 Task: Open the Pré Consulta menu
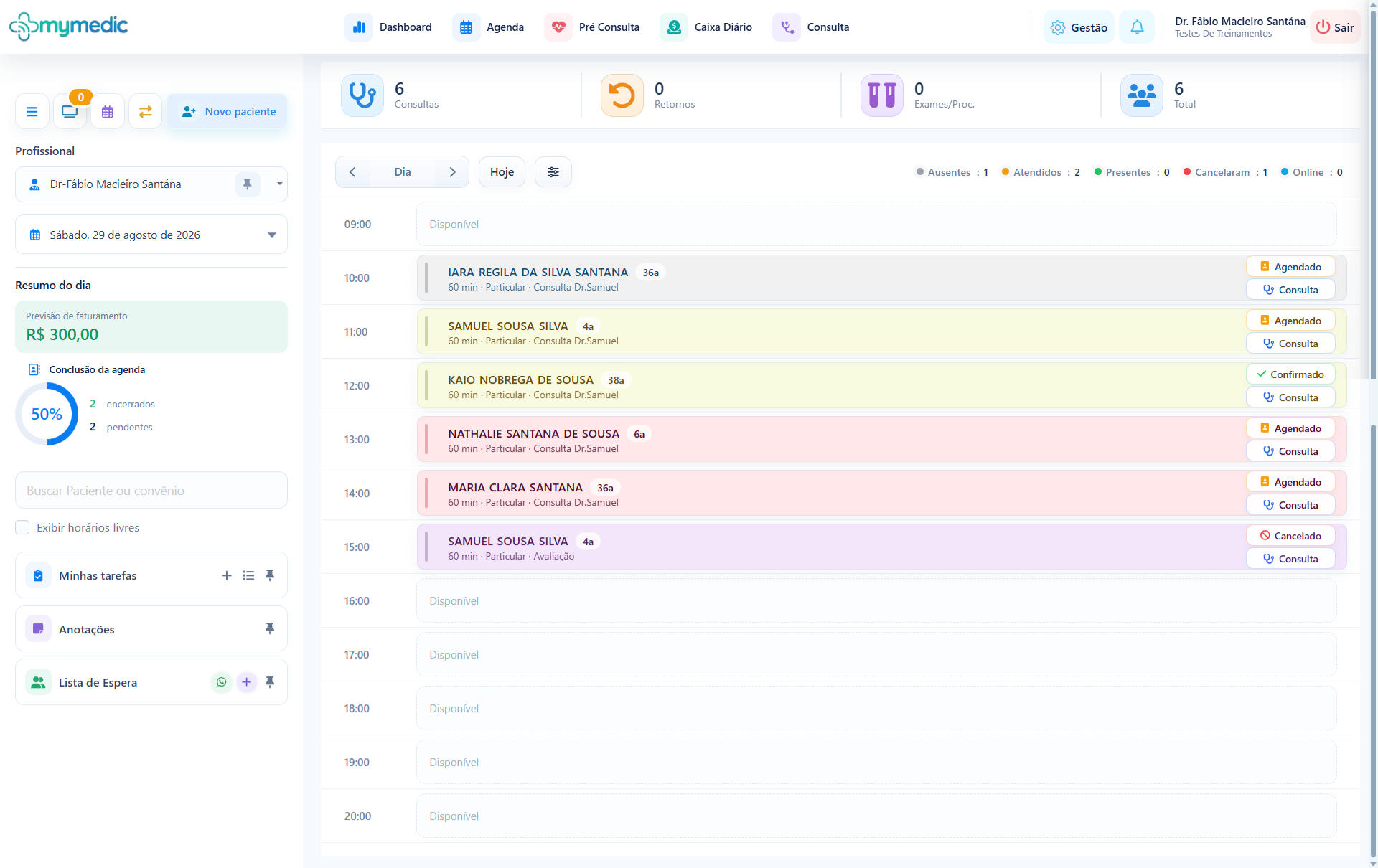point(592,27)
